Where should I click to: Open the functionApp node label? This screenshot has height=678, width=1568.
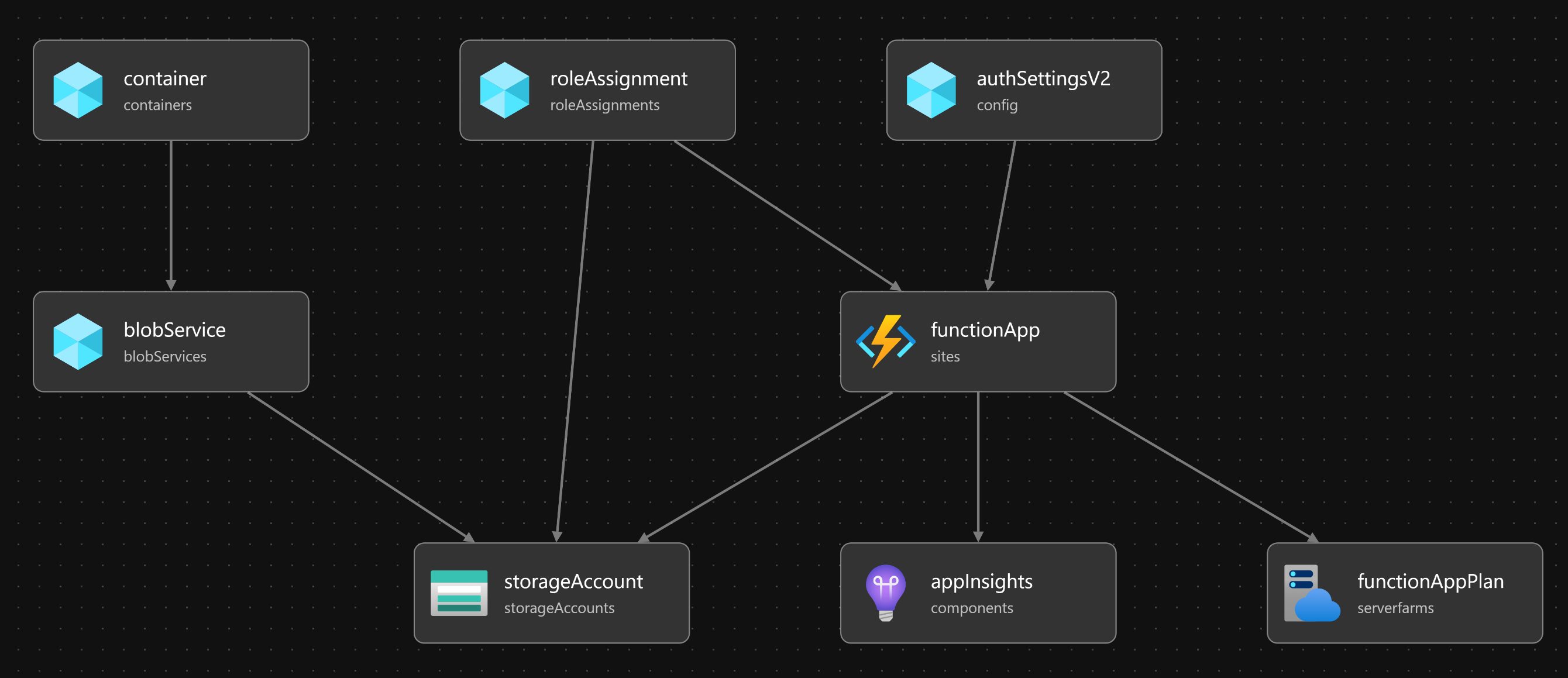click(985, 330)
